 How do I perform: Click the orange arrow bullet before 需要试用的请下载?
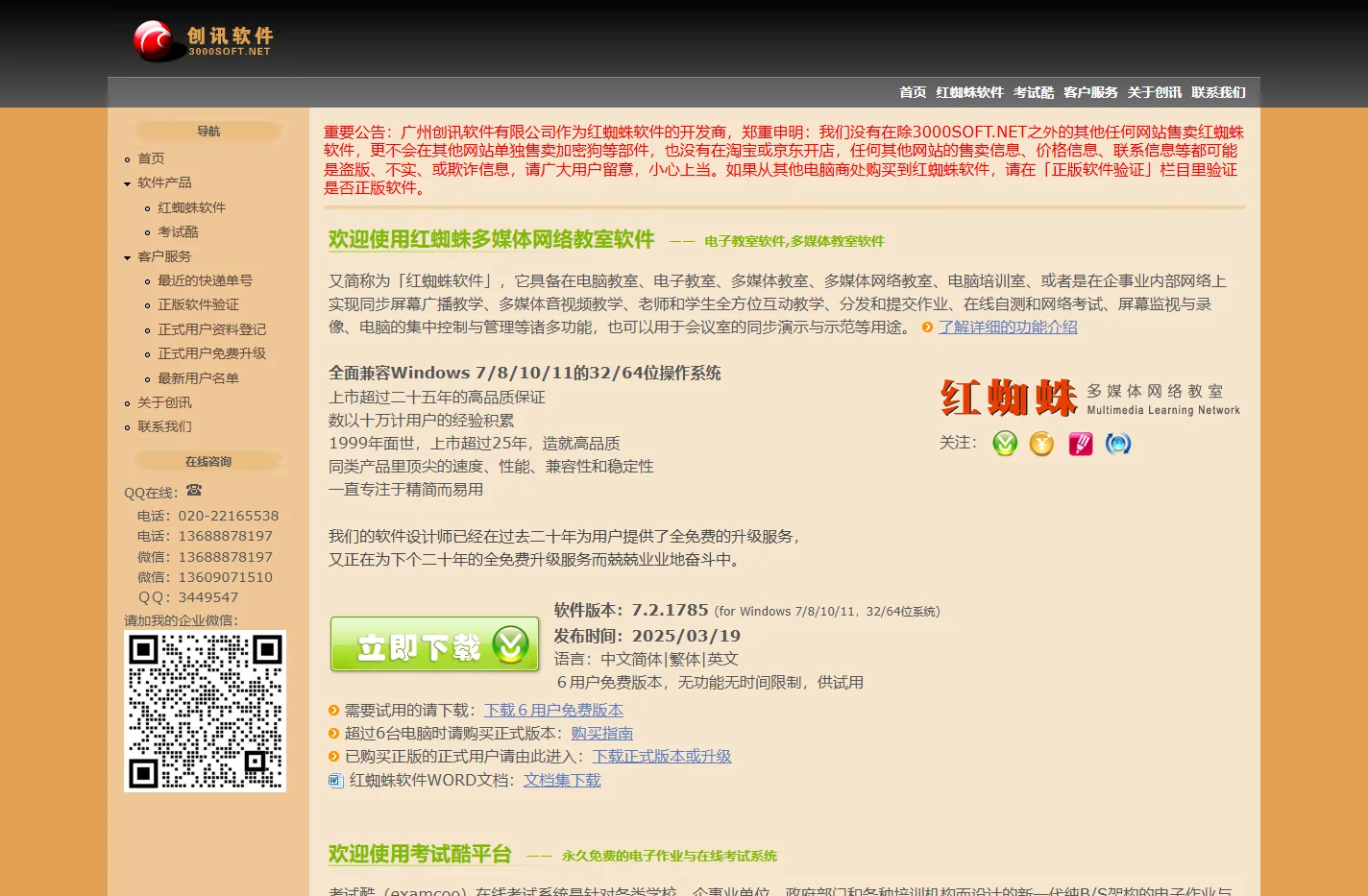[334, 711]
